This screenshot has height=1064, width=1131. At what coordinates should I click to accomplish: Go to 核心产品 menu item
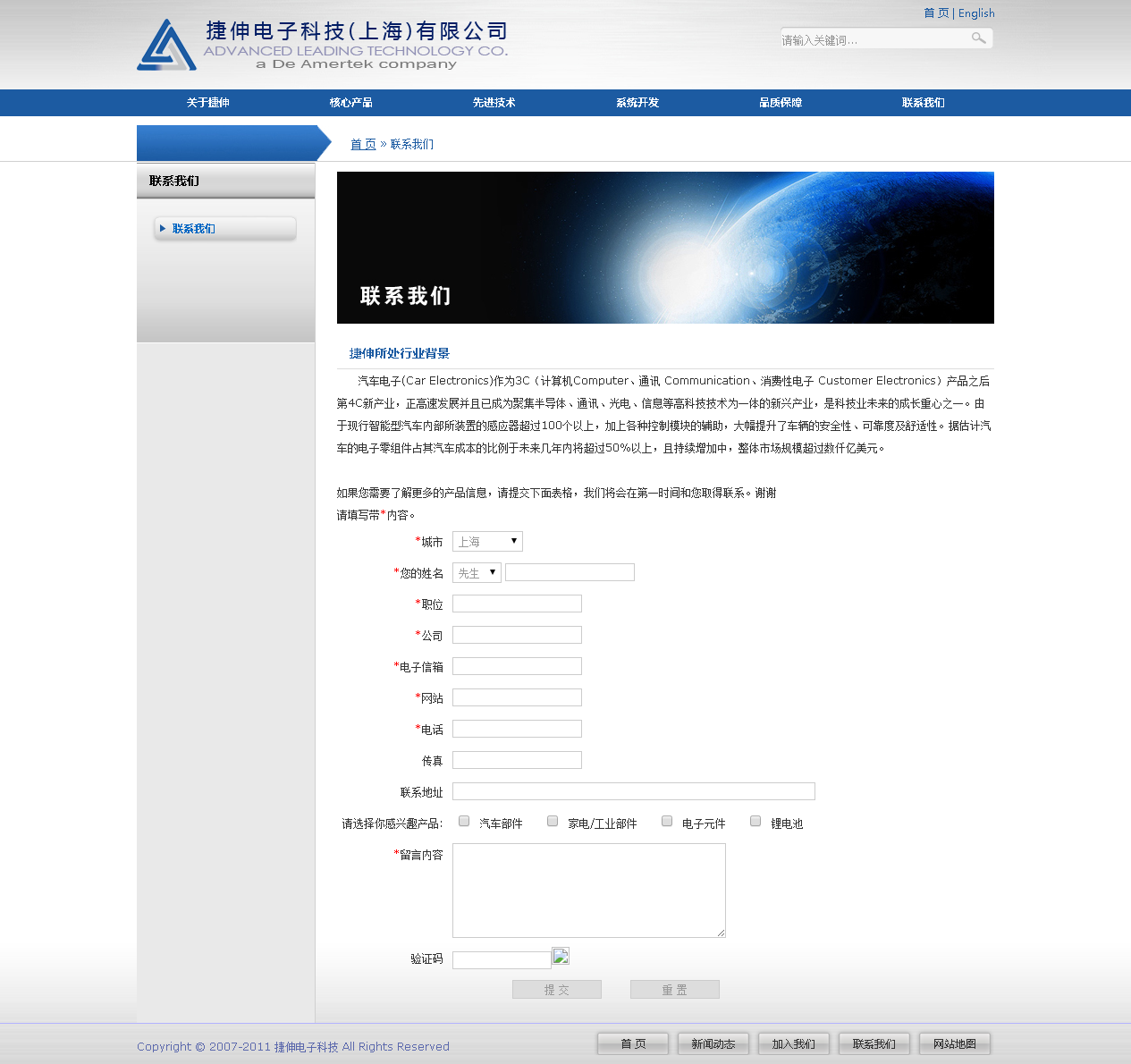tap(351, 103)
